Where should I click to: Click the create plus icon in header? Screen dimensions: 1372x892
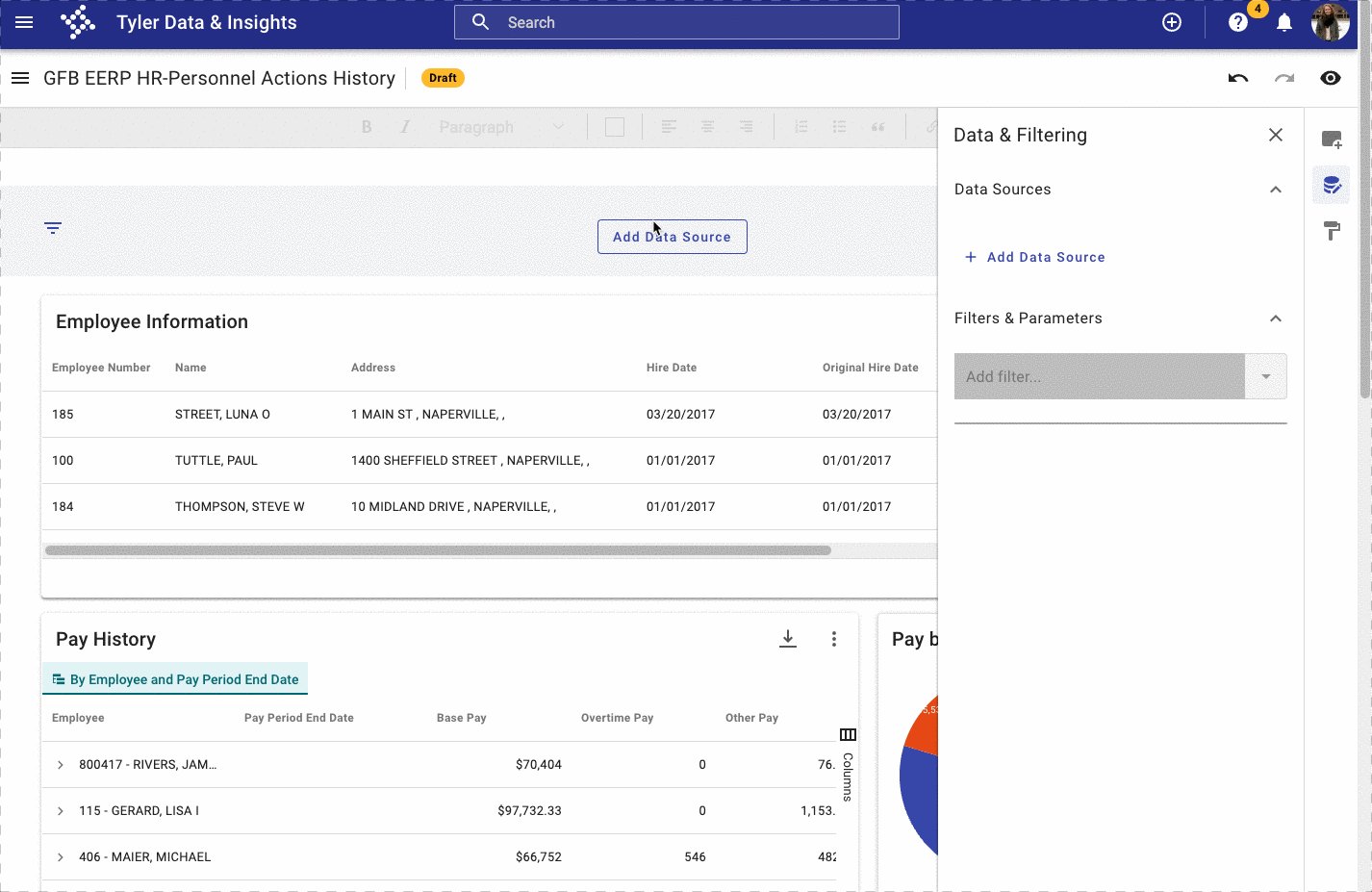click(x=1172, y=22)
